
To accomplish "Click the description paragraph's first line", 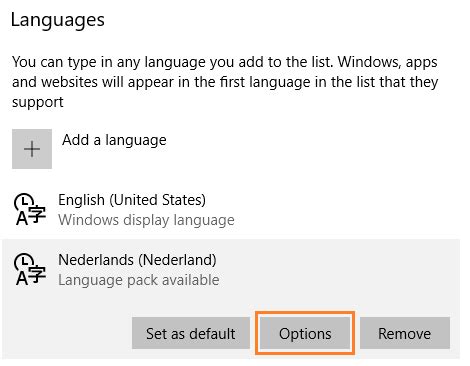I will tap(225, 62).
